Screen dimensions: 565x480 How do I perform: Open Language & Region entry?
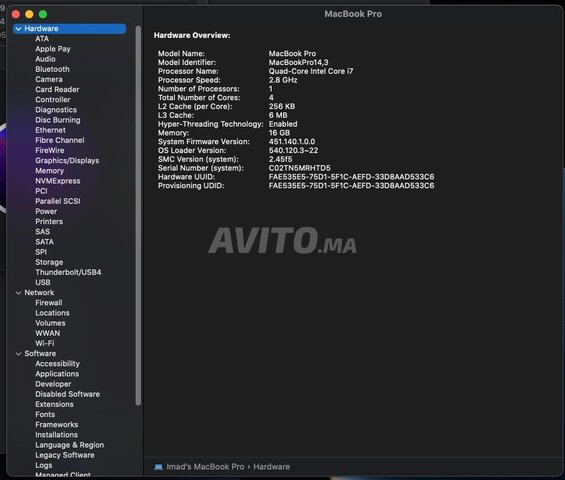(x=70, y=445)
